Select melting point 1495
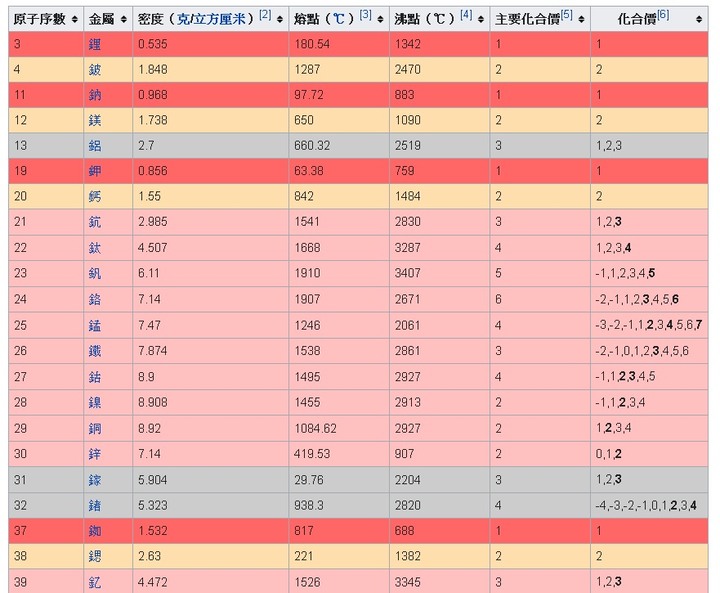 307,377
